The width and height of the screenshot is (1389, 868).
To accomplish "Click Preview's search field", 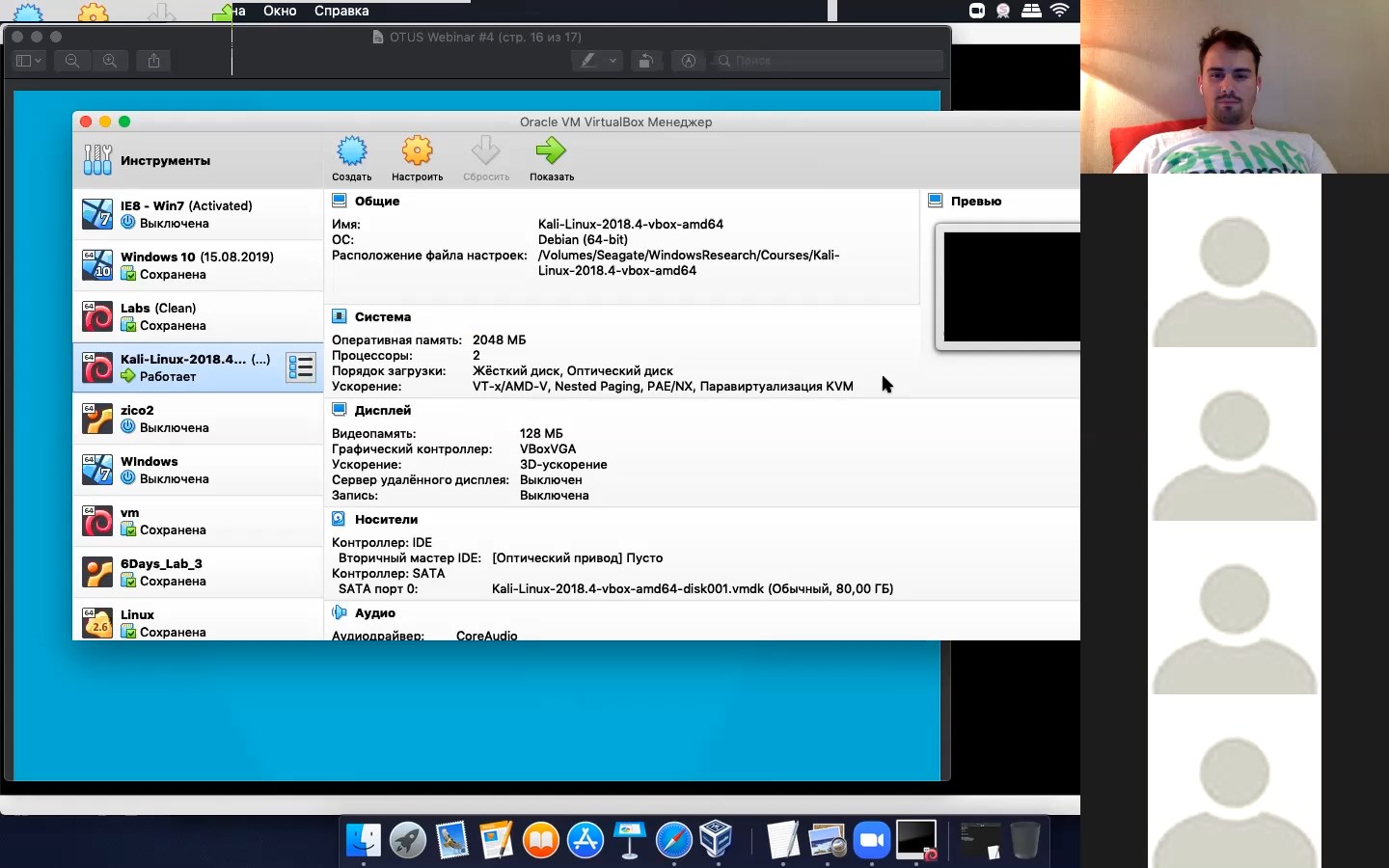I will [827, 61].
